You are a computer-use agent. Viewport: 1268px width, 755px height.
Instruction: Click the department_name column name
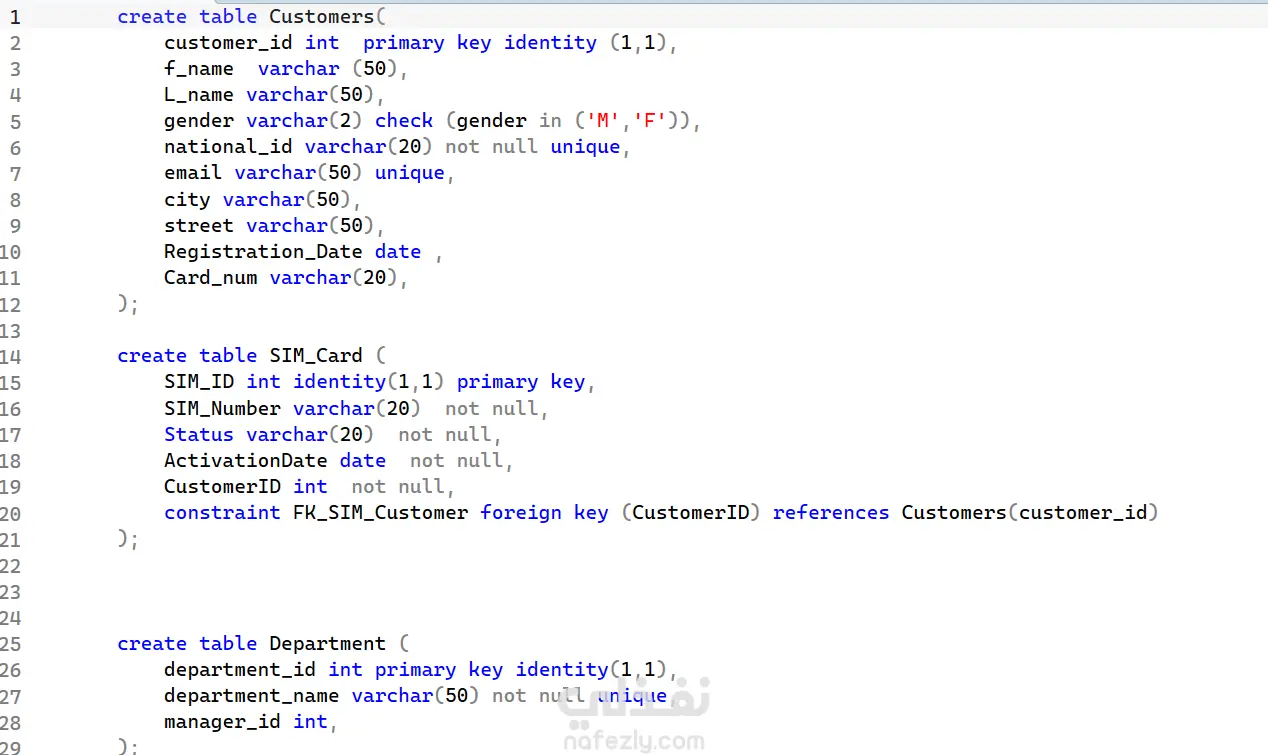252,695
